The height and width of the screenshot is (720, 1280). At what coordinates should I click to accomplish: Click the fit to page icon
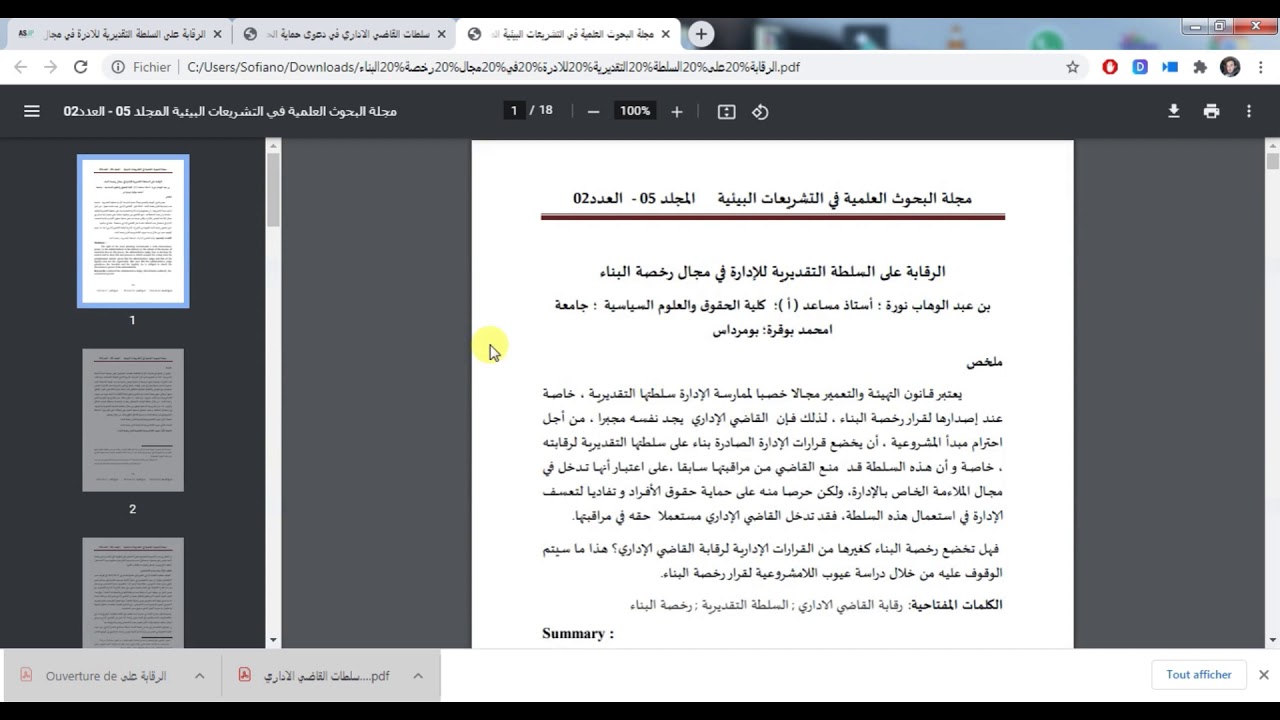click(x=727, y=112)
